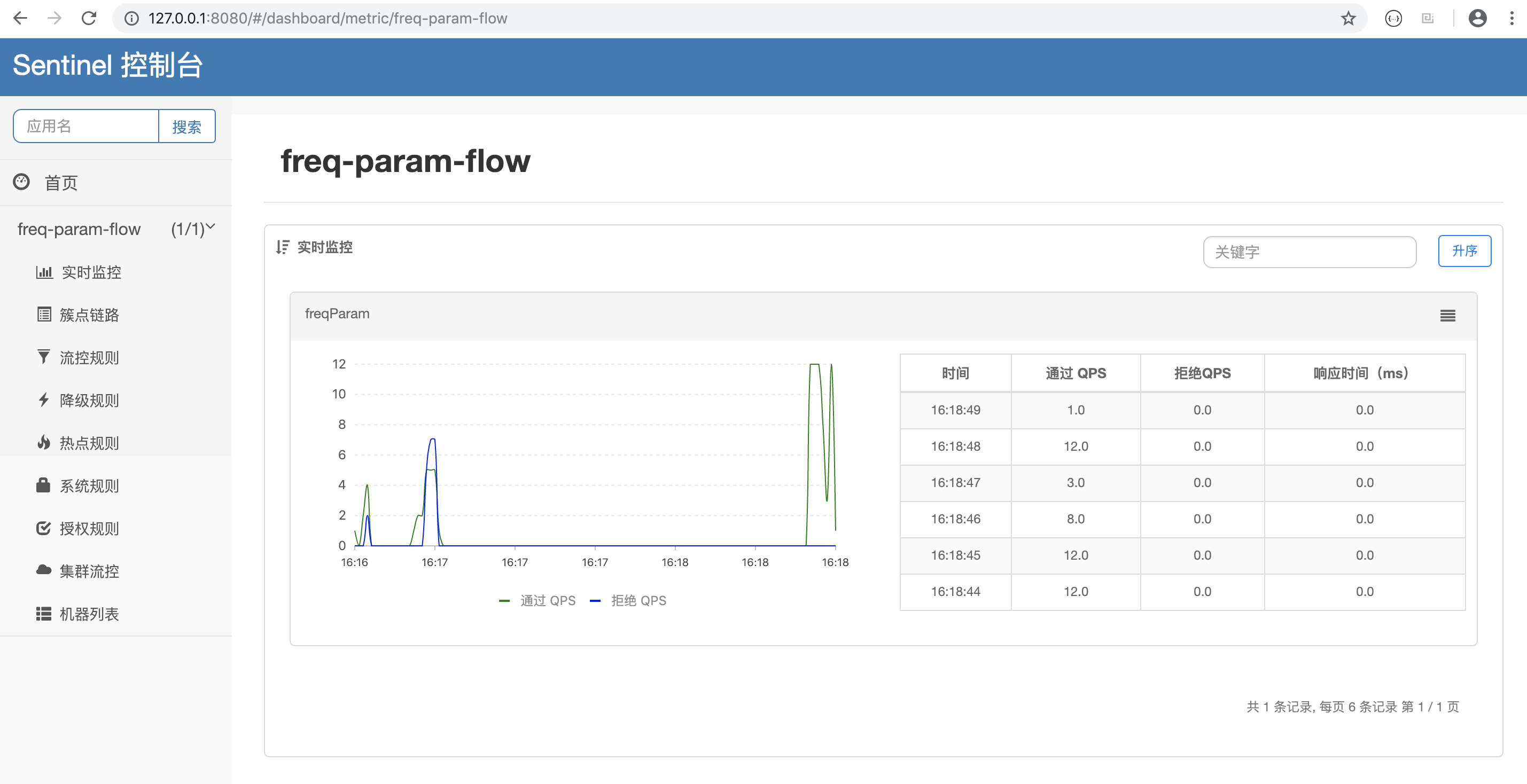Click the 3.0 通过 QPS value
The width and height of the screenshot is (1527, 784).
pyautogui.click(x=1076, y=482)
